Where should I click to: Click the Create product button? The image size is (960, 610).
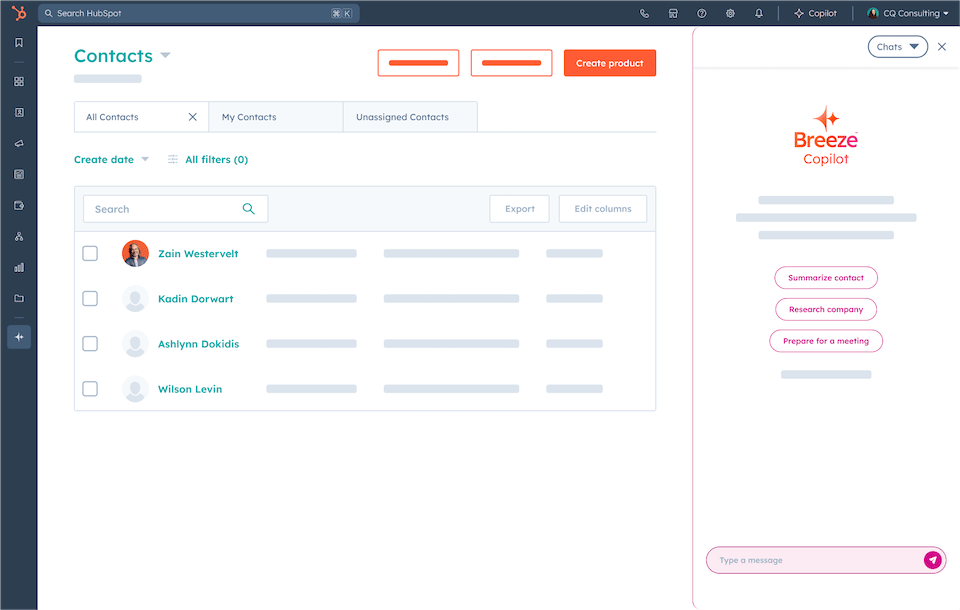[610, 63]
